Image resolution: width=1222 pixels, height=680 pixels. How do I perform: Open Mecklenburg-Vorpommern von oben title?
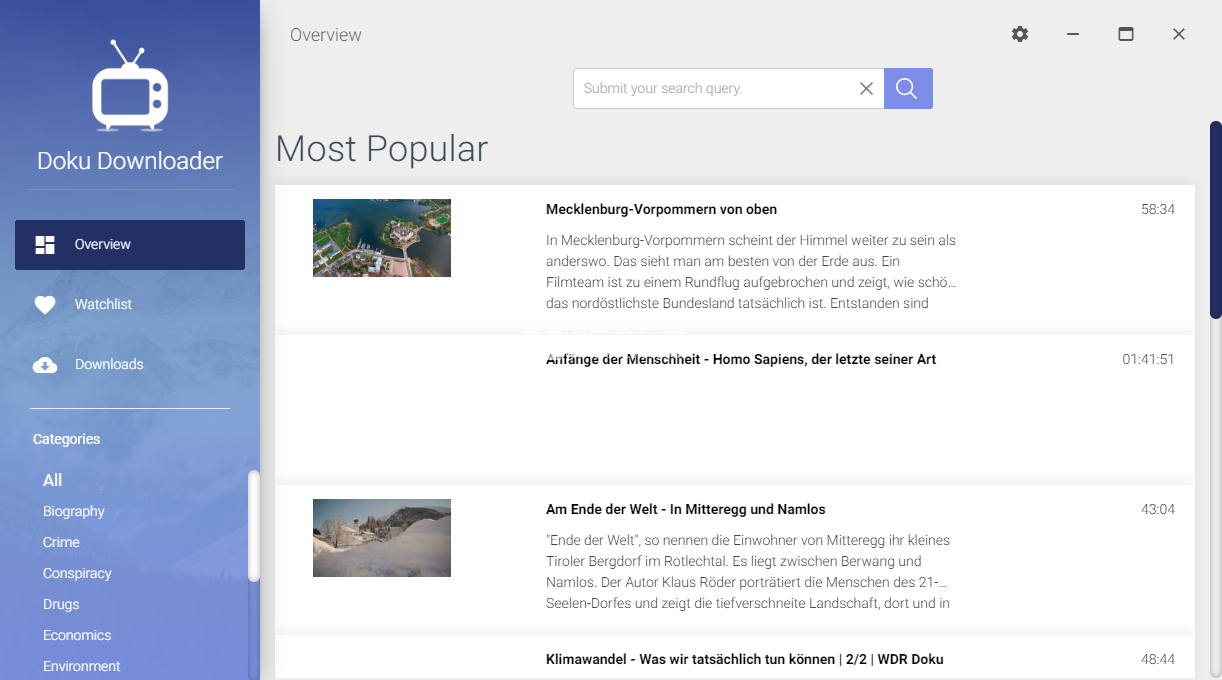(661, 209)
